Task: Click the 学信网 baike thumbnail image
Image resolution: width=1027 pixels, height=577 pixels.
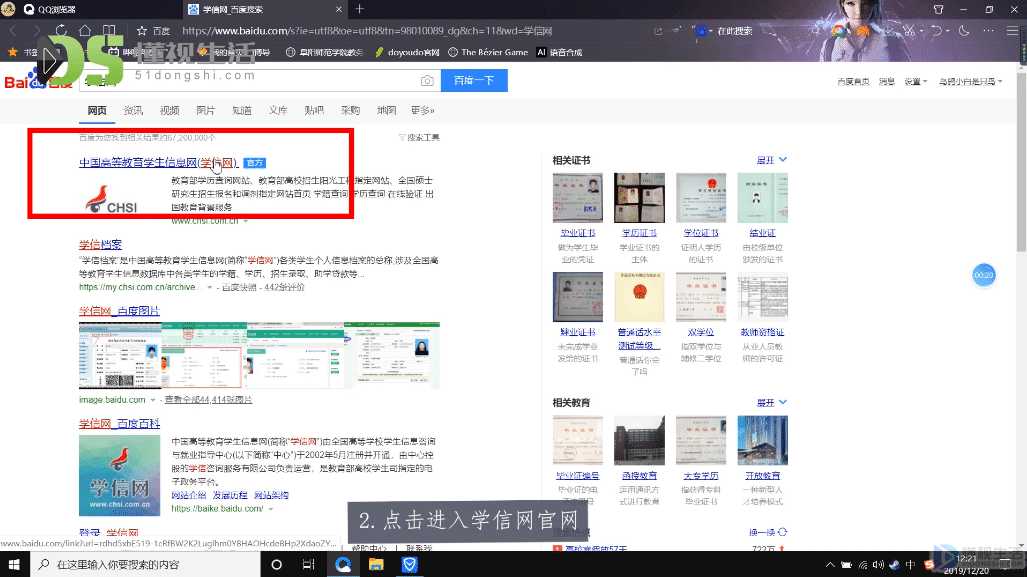Action: click(x=119, y=475)
